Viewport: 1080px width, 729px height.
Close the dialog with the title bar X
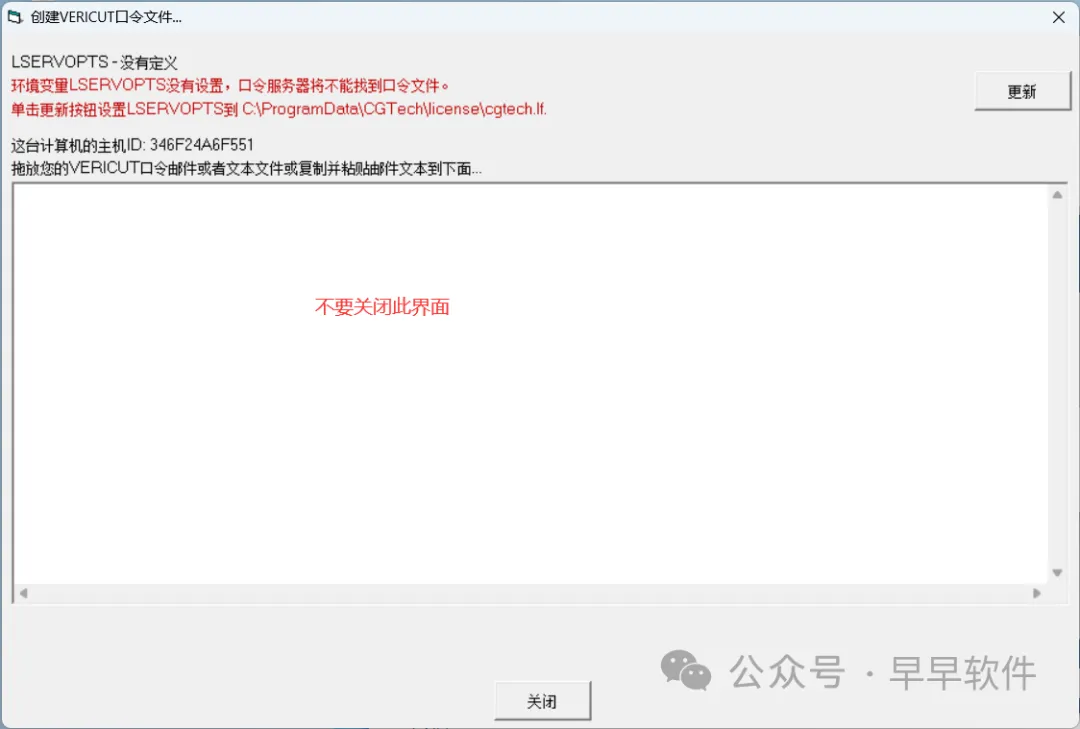pyautogui.click(x=1059, y=17)
